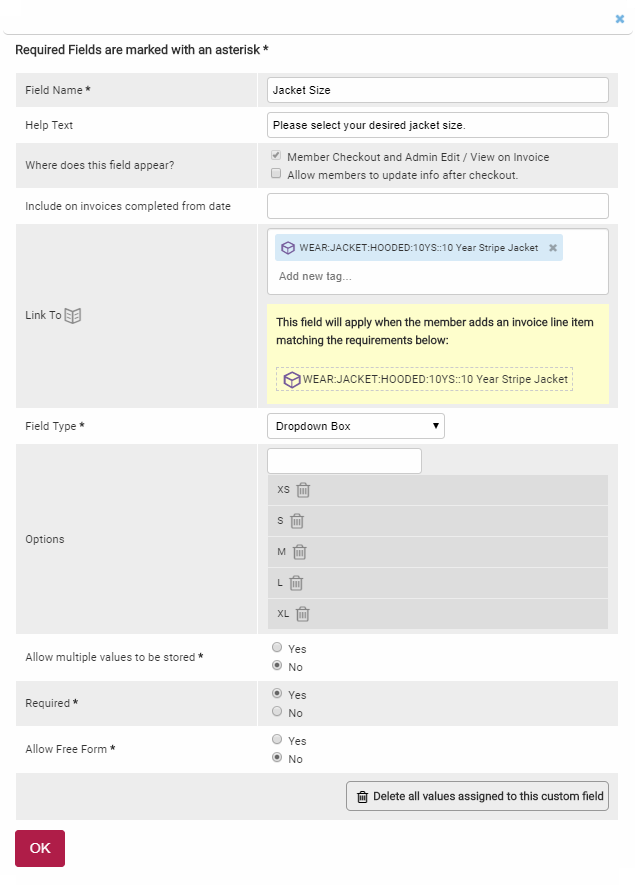Close the dialog with top-right X

coord(620,18)
